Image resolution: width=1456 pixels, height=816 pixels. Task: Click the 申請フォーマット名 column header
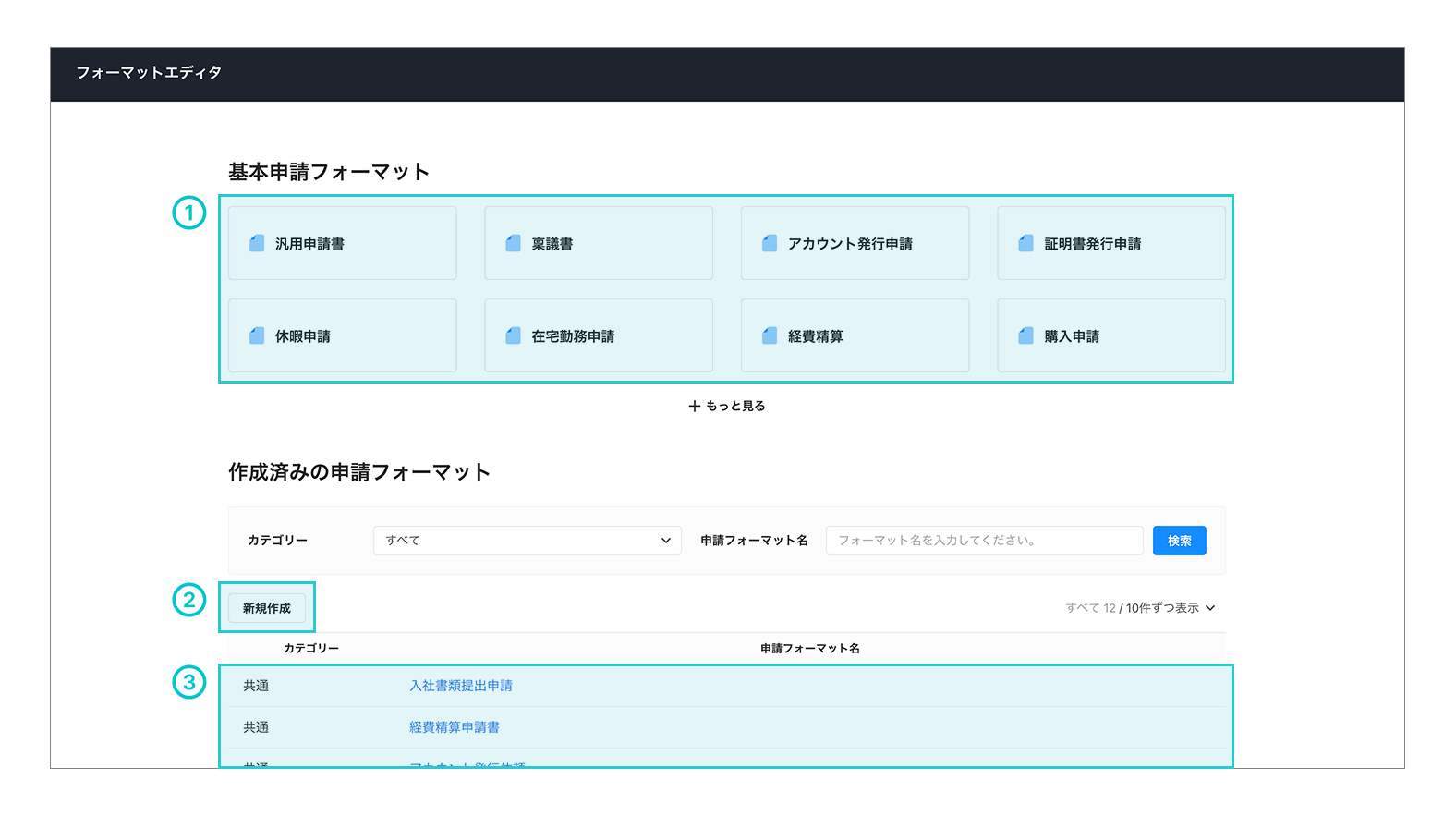pyautogui.click(x=810, y=649)
